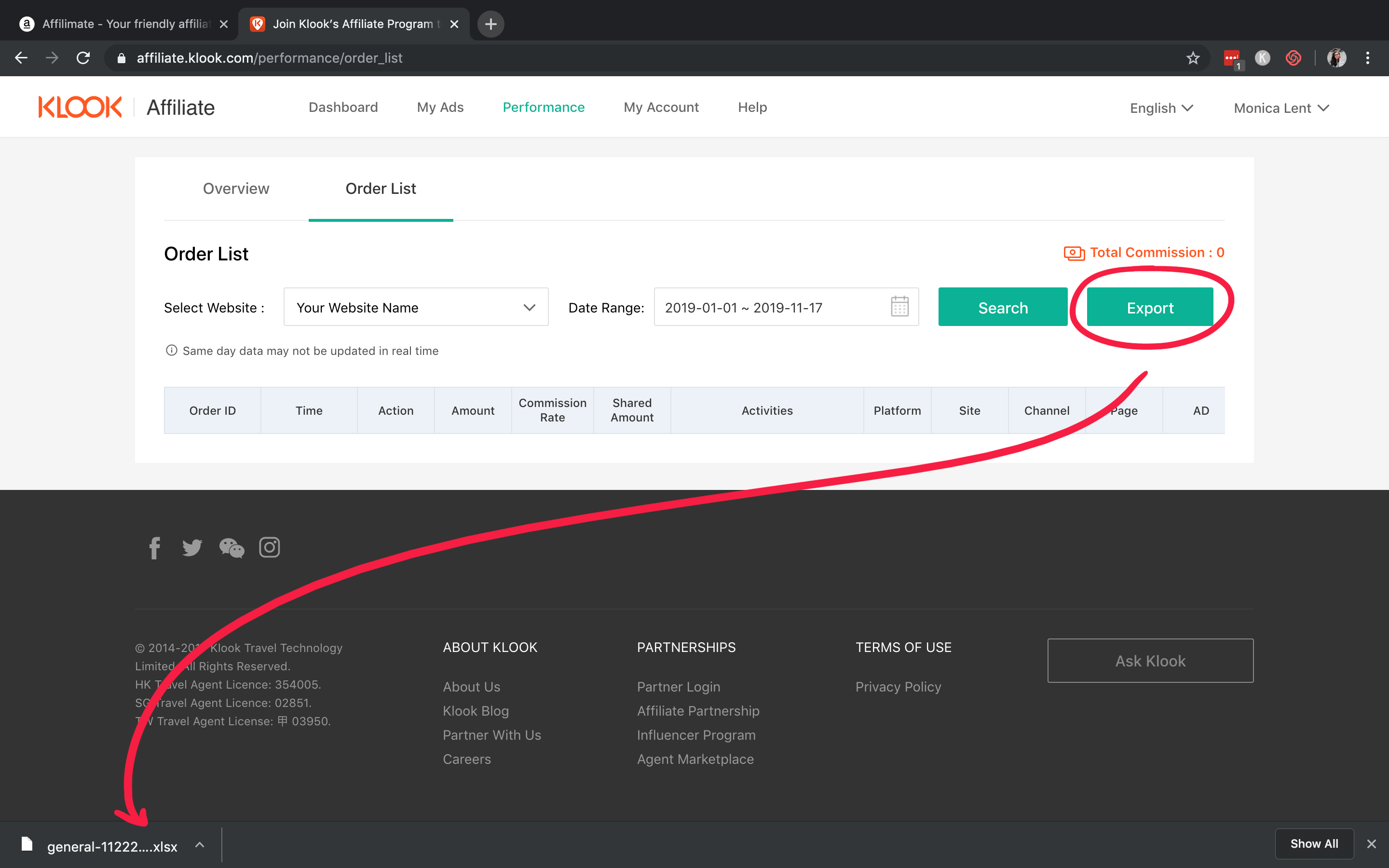Select the Order List tab

tap(381, 188)
